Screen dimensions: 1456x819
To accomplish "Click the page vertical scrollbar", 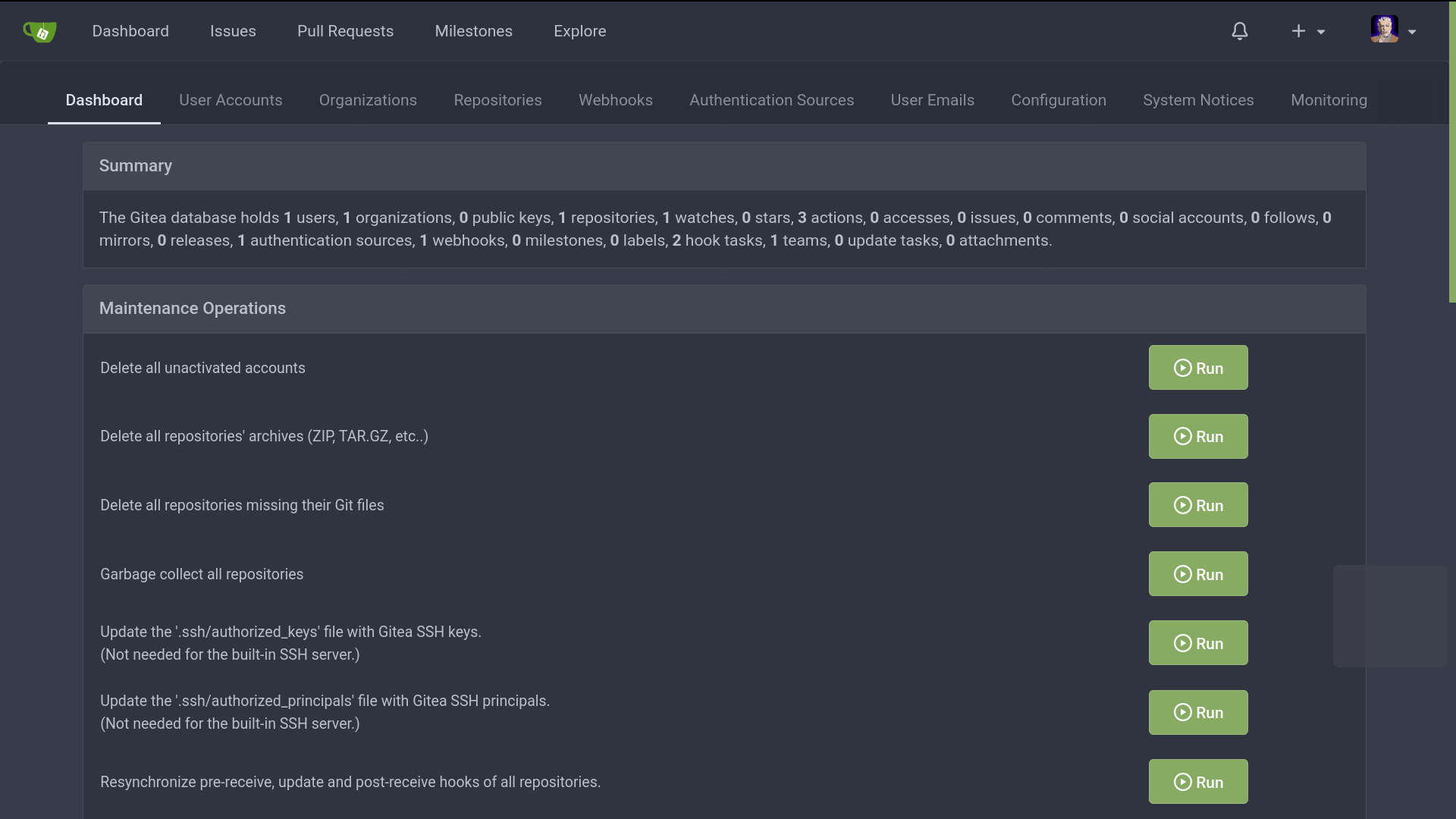I will click(x=1451, y=152).
